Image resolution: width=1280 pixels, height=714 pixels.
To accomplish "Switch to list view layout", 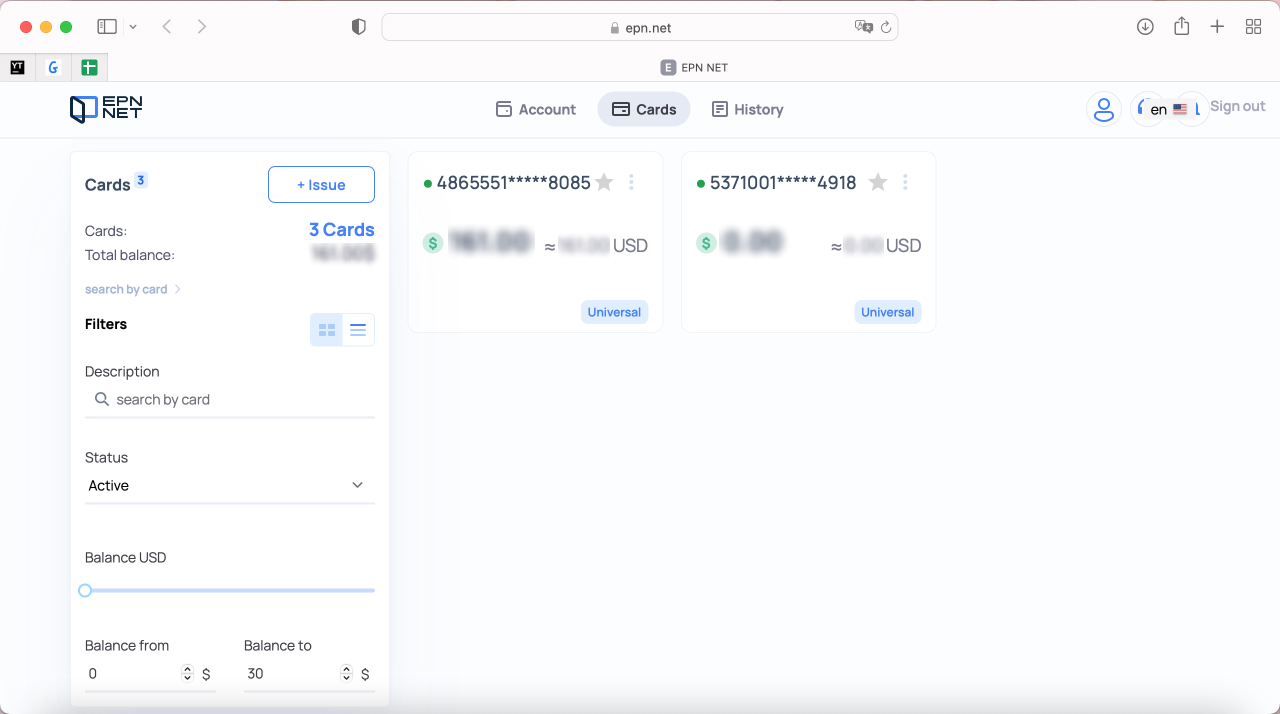I will tap(358, 330).
